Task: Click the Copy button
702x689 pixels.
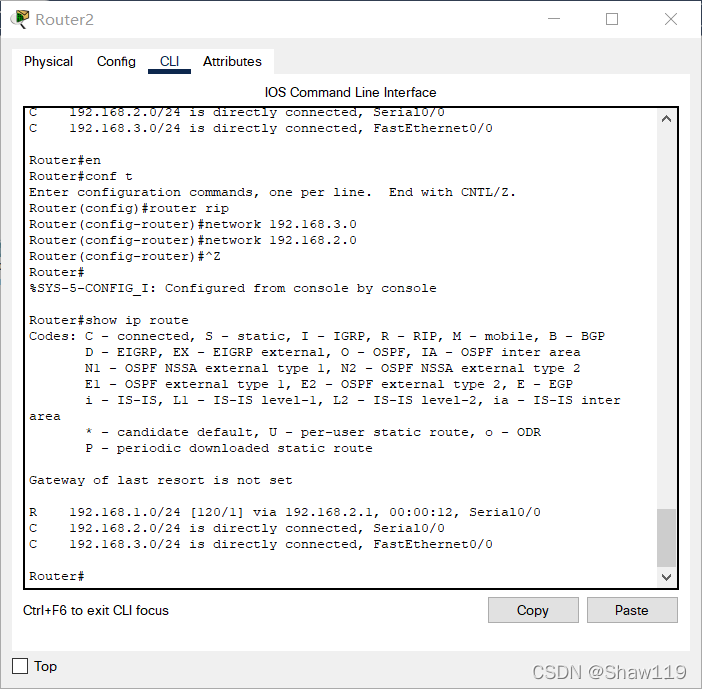Action: (x=533, y=610)
